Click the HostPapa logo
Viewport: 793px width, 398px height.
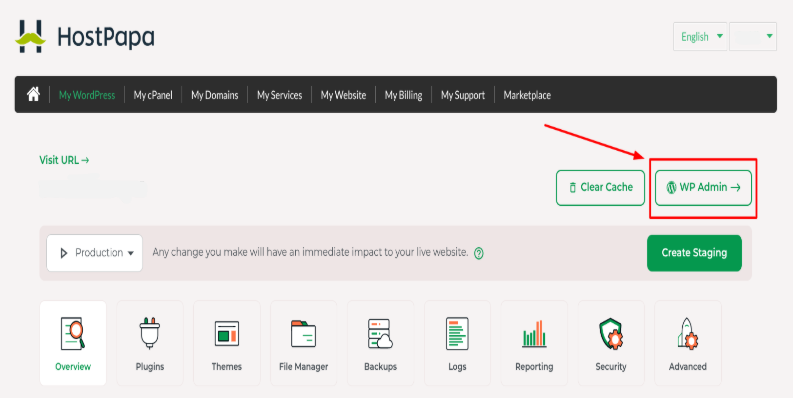[85, 36]
